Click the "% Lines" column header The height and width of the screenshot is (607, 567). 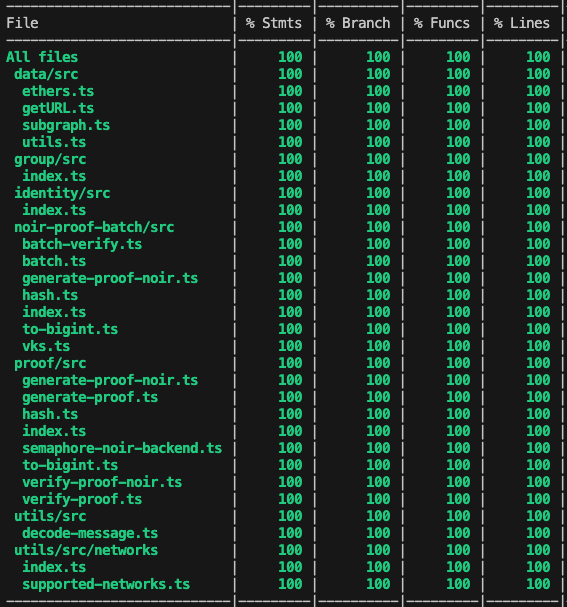click(521, 23)
